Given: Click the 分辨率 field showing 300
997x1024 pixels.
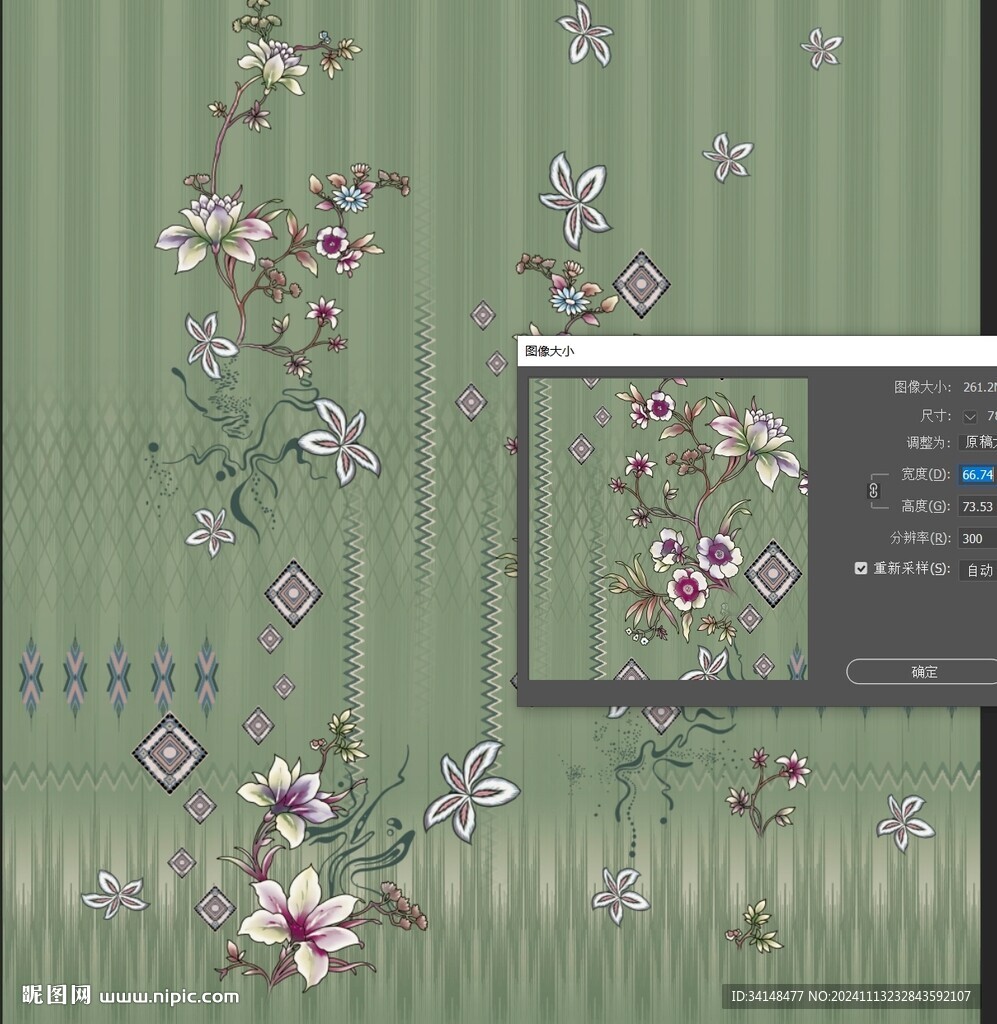Looking at the screenshot, I should (x=976, y=538).
